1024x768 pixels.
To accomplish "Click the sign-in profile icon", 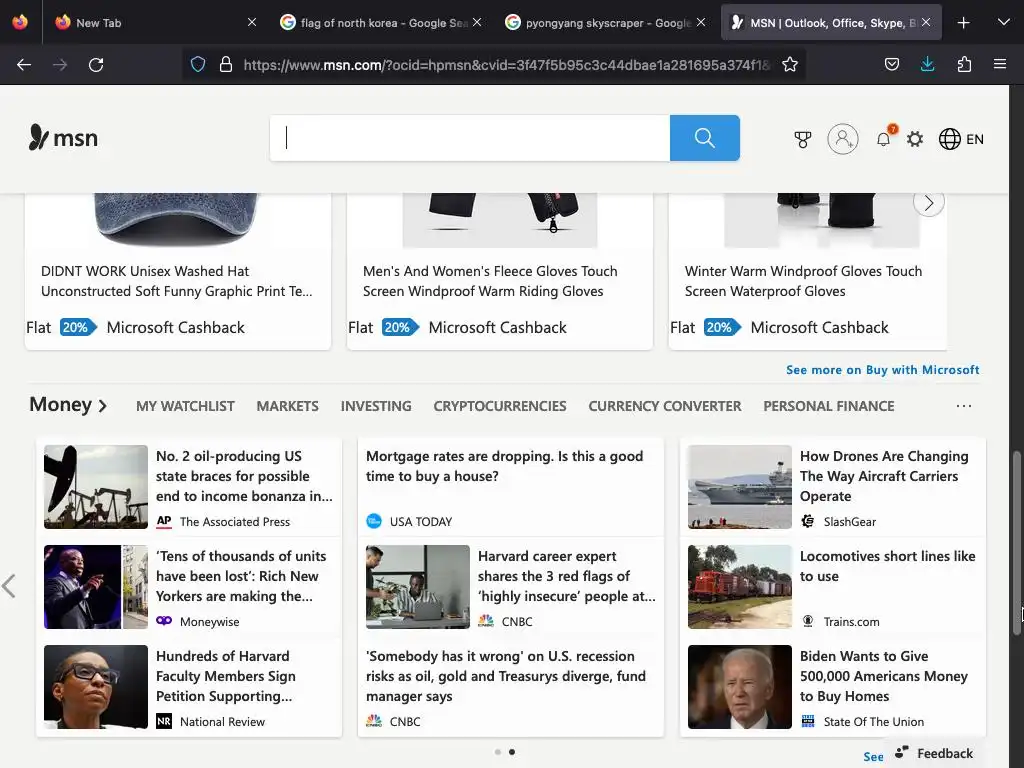I will click(843, 139).
